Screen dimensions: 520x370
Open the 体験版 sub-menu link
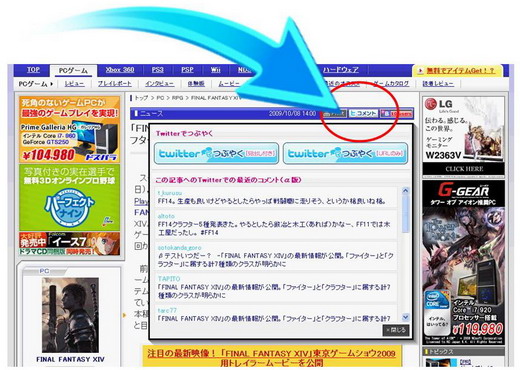click(196, 84)
